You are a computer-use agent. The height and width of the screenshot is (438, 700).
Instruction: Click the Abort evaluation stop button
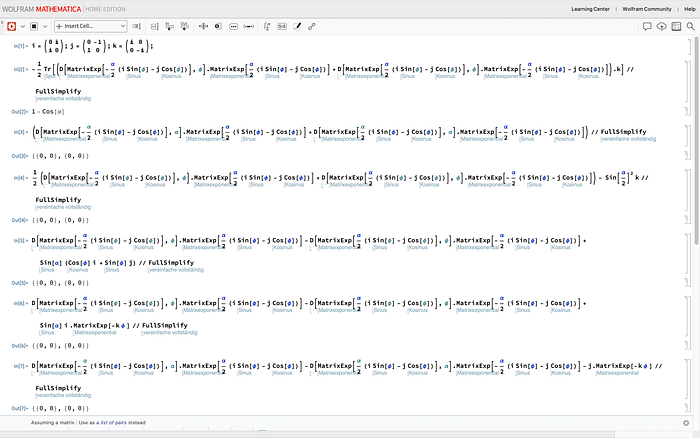point(34,26)
